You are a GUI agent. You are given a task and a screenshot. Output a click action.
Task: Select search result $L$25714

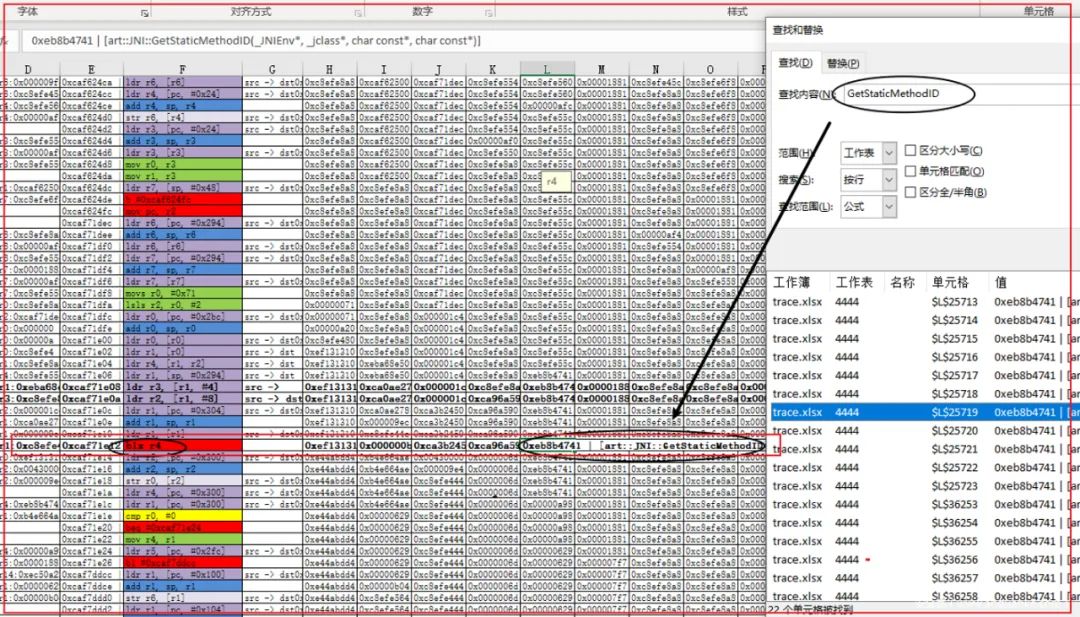pyautogui.click(x=924, y=320)
